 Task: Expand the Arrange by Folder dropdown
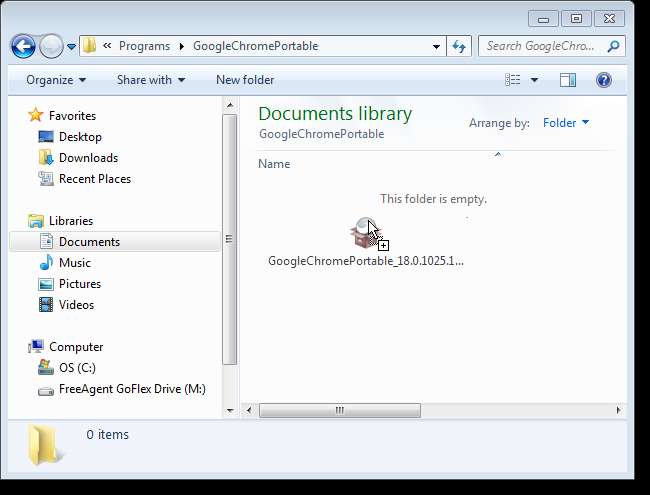(x=566, y=123)
